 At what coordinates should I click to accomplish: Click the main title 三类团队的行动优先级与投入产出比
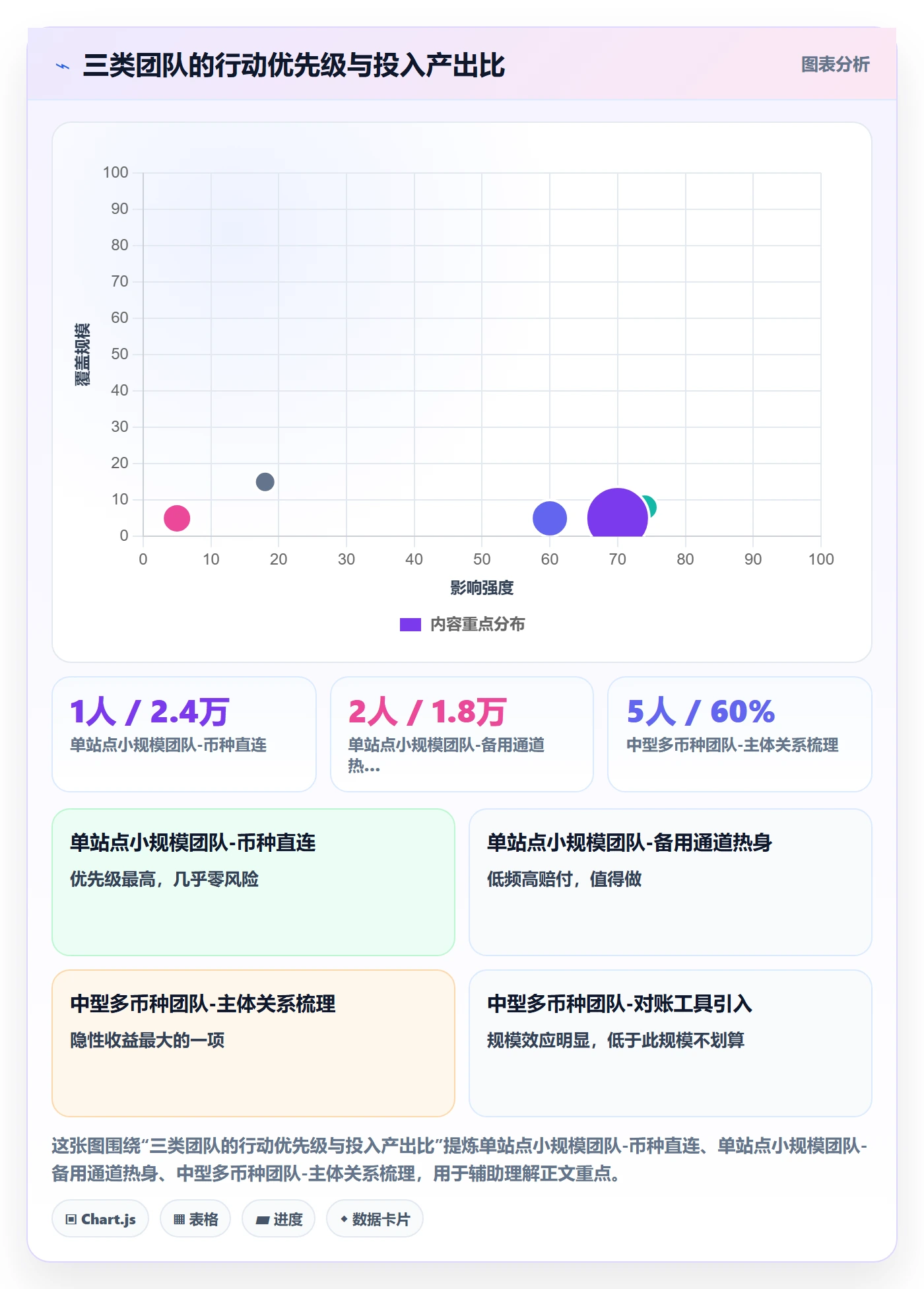coord(294,65)
